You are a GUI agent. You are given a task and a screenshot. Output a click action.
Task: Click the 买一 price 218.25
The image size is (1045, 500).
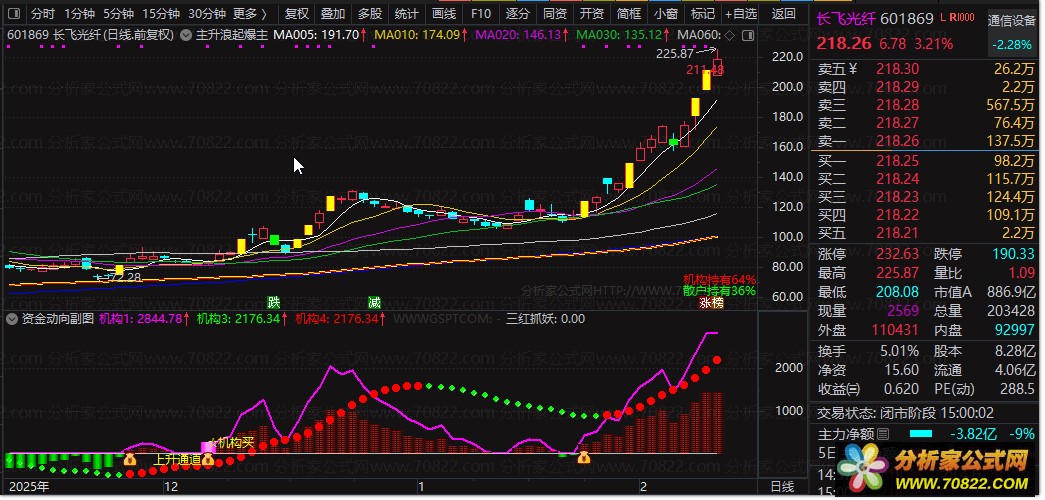point(898,161)
